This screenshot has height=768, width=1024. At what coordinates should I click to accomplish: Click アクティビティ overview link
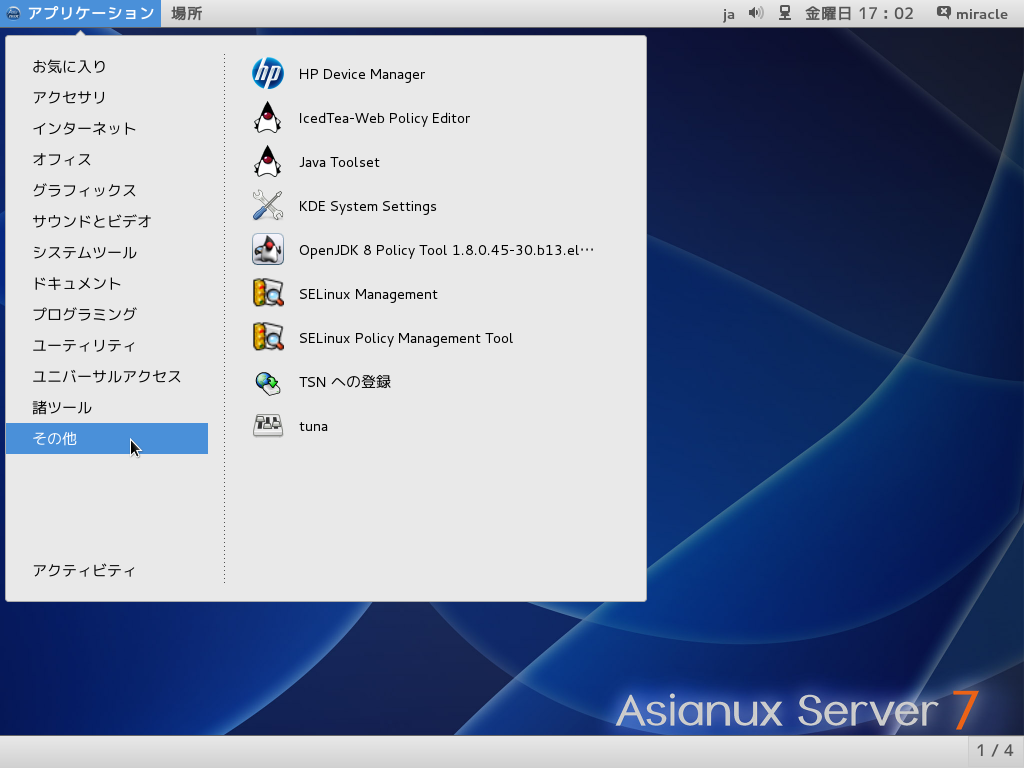84,570
